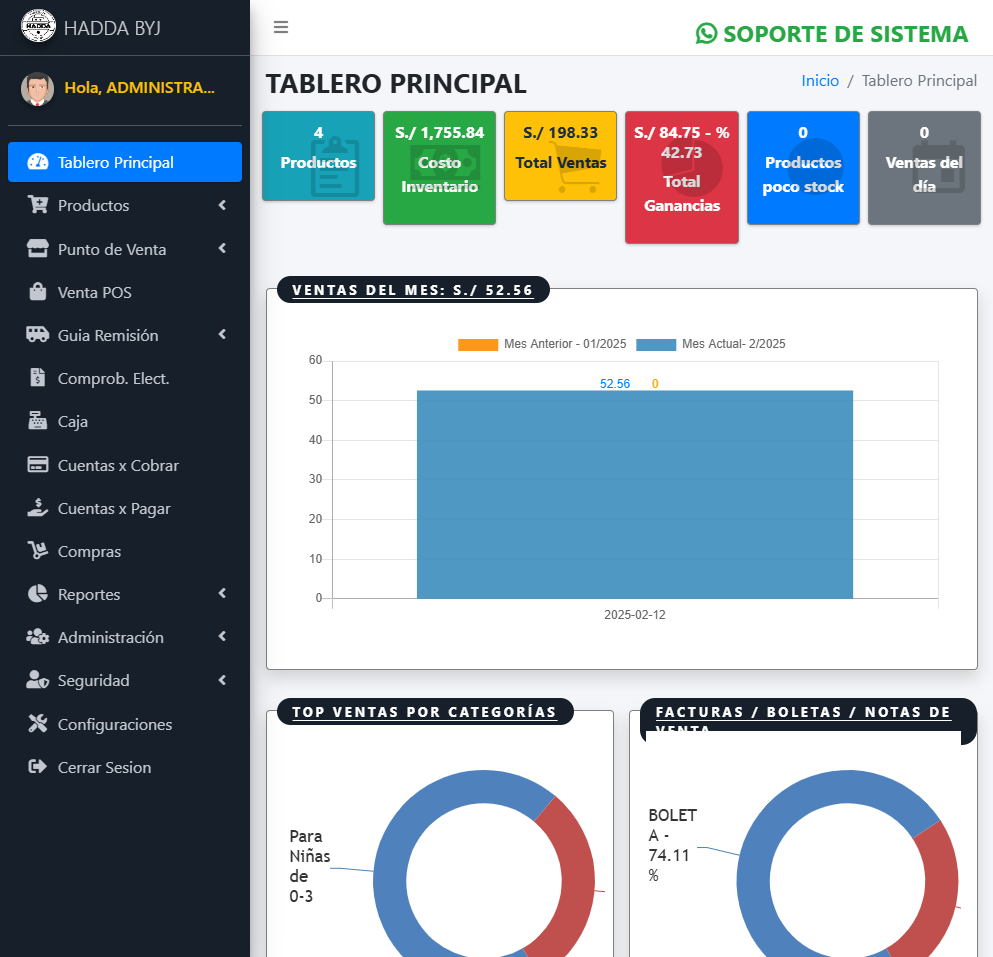
Task: Expand the Punto de Venta chevron
Action: [222, 249]
